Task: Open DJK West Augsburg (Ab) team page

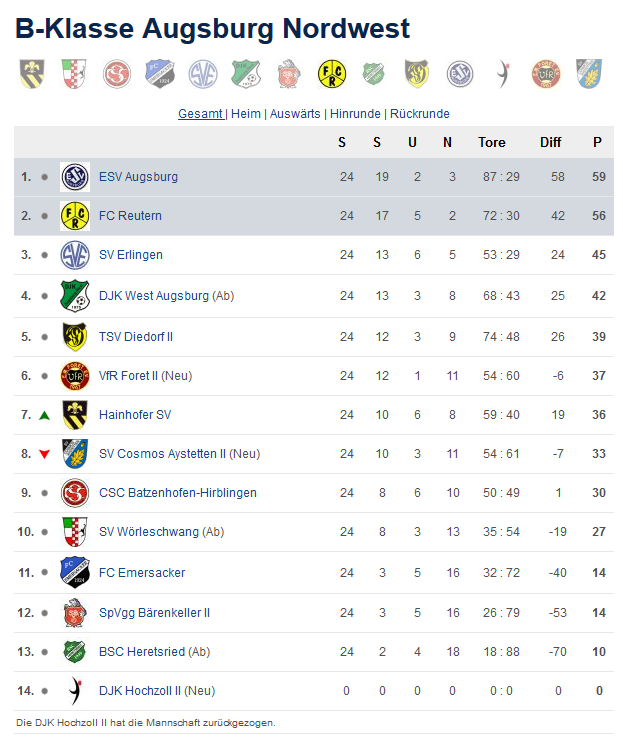Action: 166,296
